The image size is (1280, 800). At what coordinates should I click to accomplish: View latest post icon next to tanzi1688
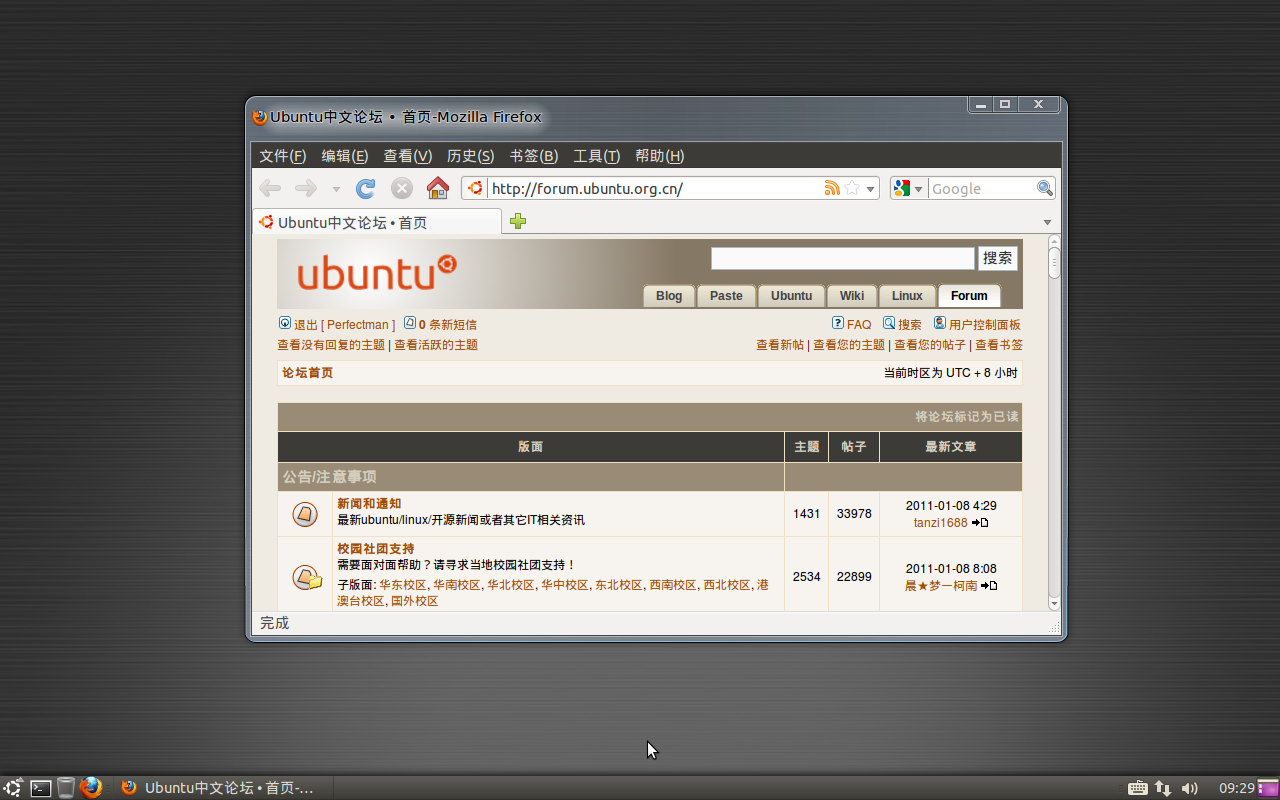click(x=980, y=523)
